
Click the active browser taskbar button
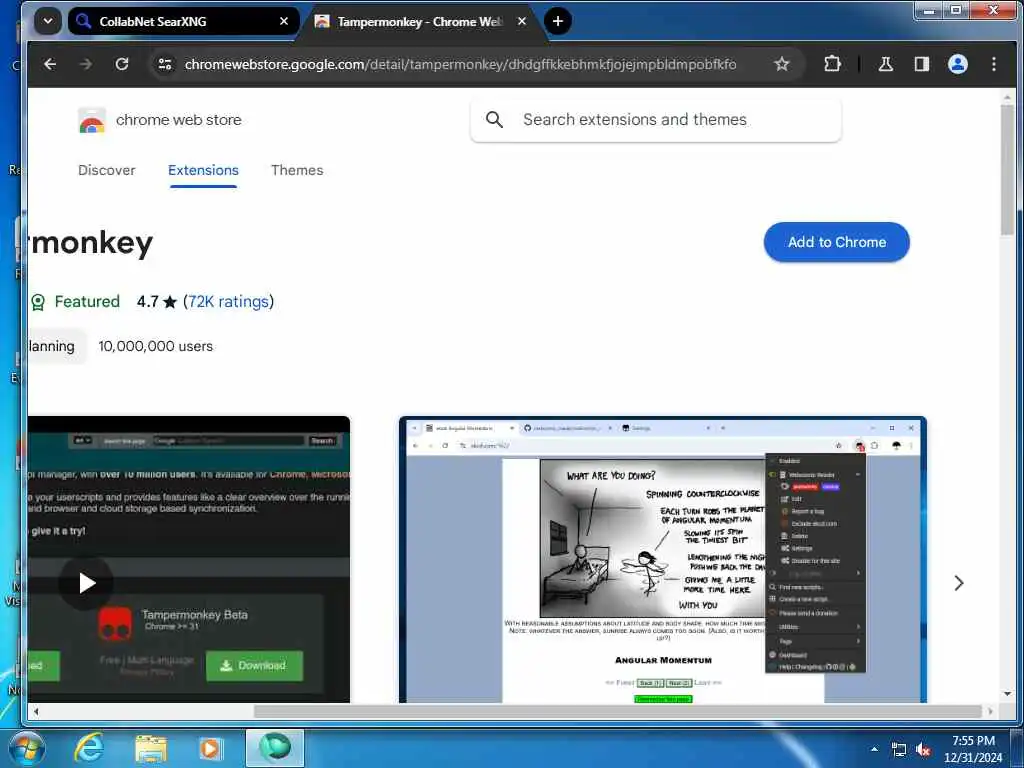[275, 748]
